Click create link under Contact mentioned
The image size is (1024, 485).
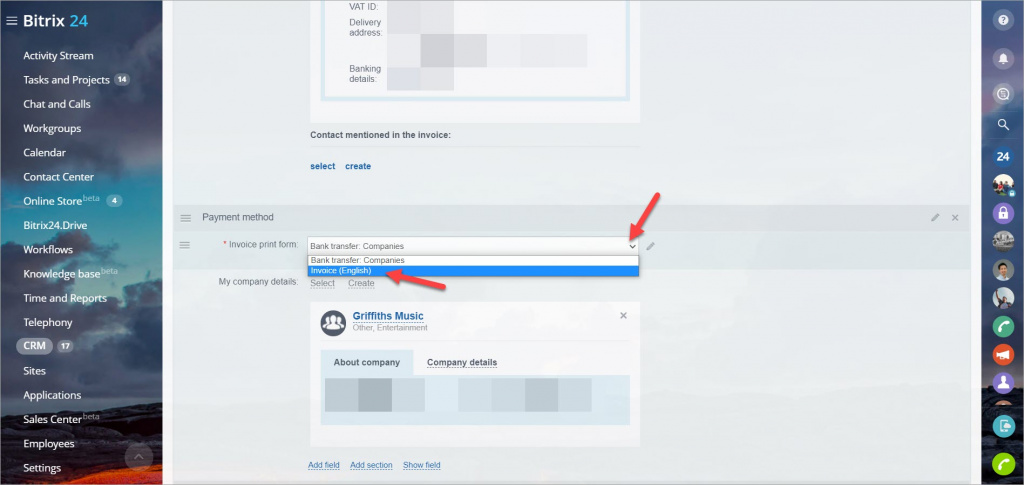click(358, 166)
